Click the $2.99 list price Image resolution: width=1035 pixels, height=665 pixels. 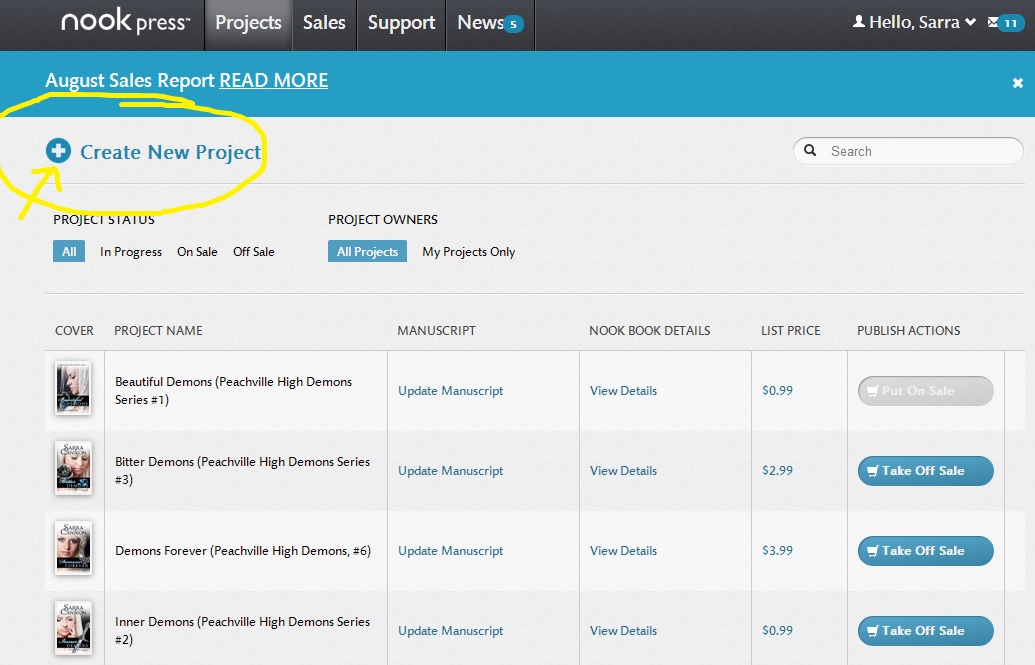click(x=778, y=470)
